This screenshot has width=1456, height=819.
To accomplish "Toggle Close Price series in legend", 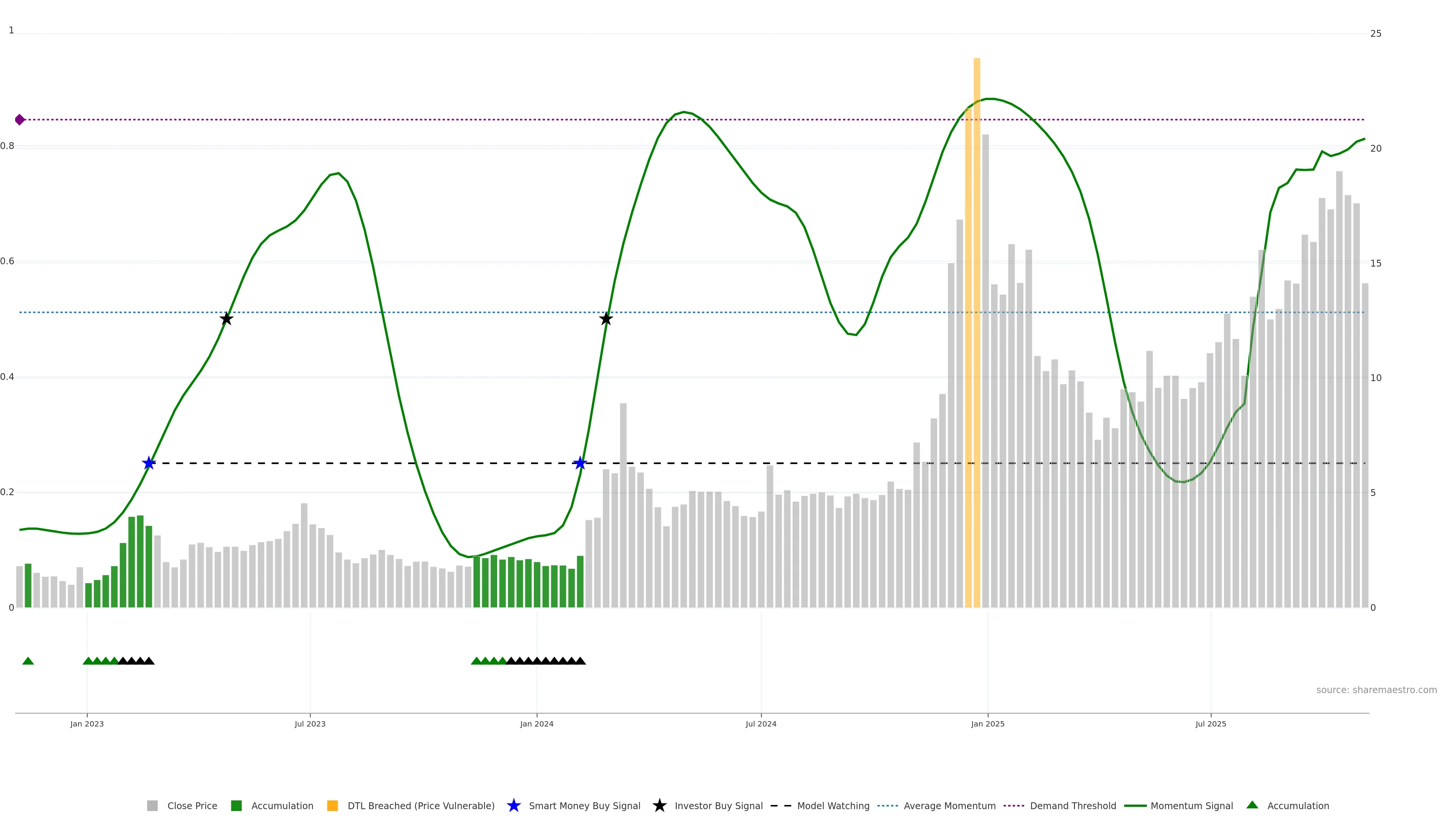I will (x=191, y=806).
